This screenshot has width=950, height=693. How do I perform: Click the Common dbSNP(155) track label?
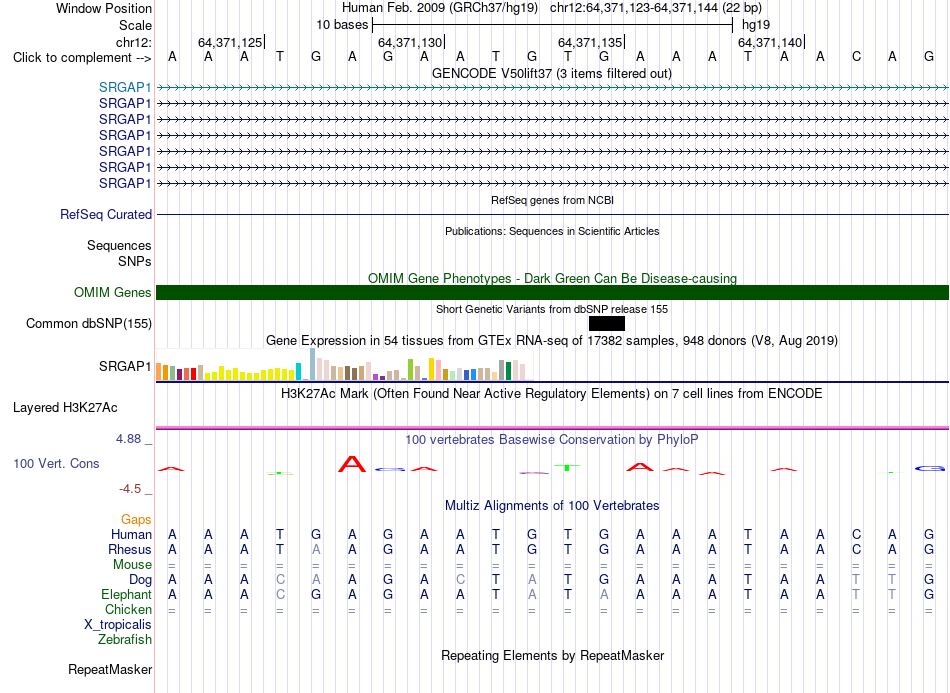pyautogui.click(x=89, y=323)
